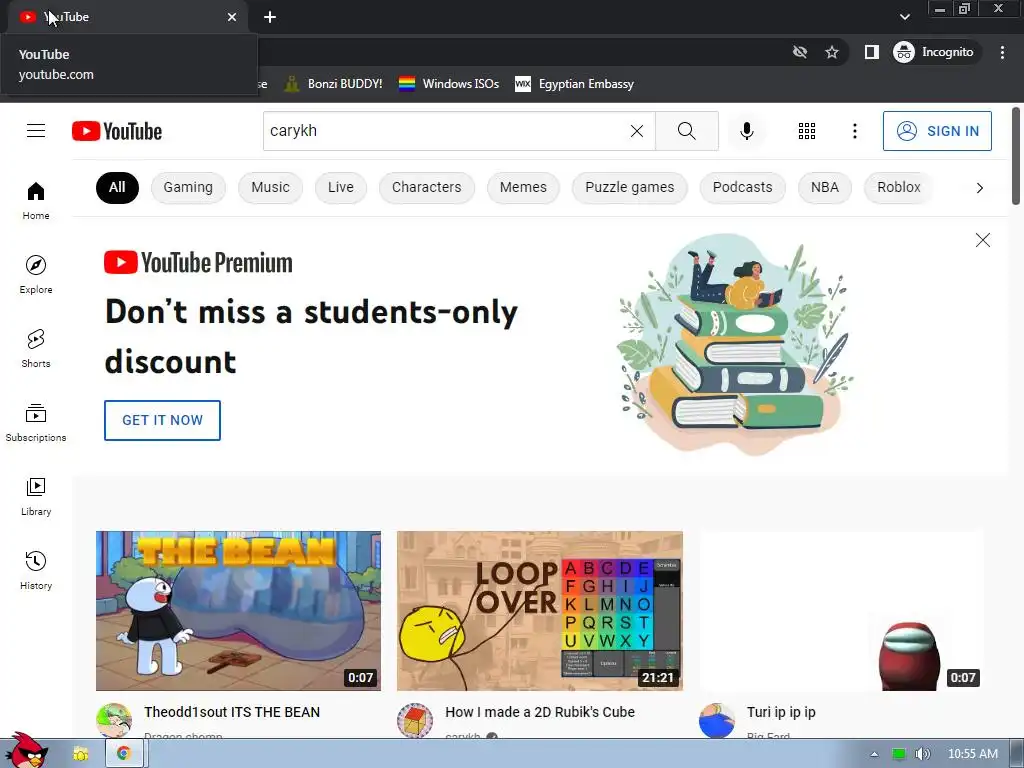Close the YouTube browser tab

[232, 17]
